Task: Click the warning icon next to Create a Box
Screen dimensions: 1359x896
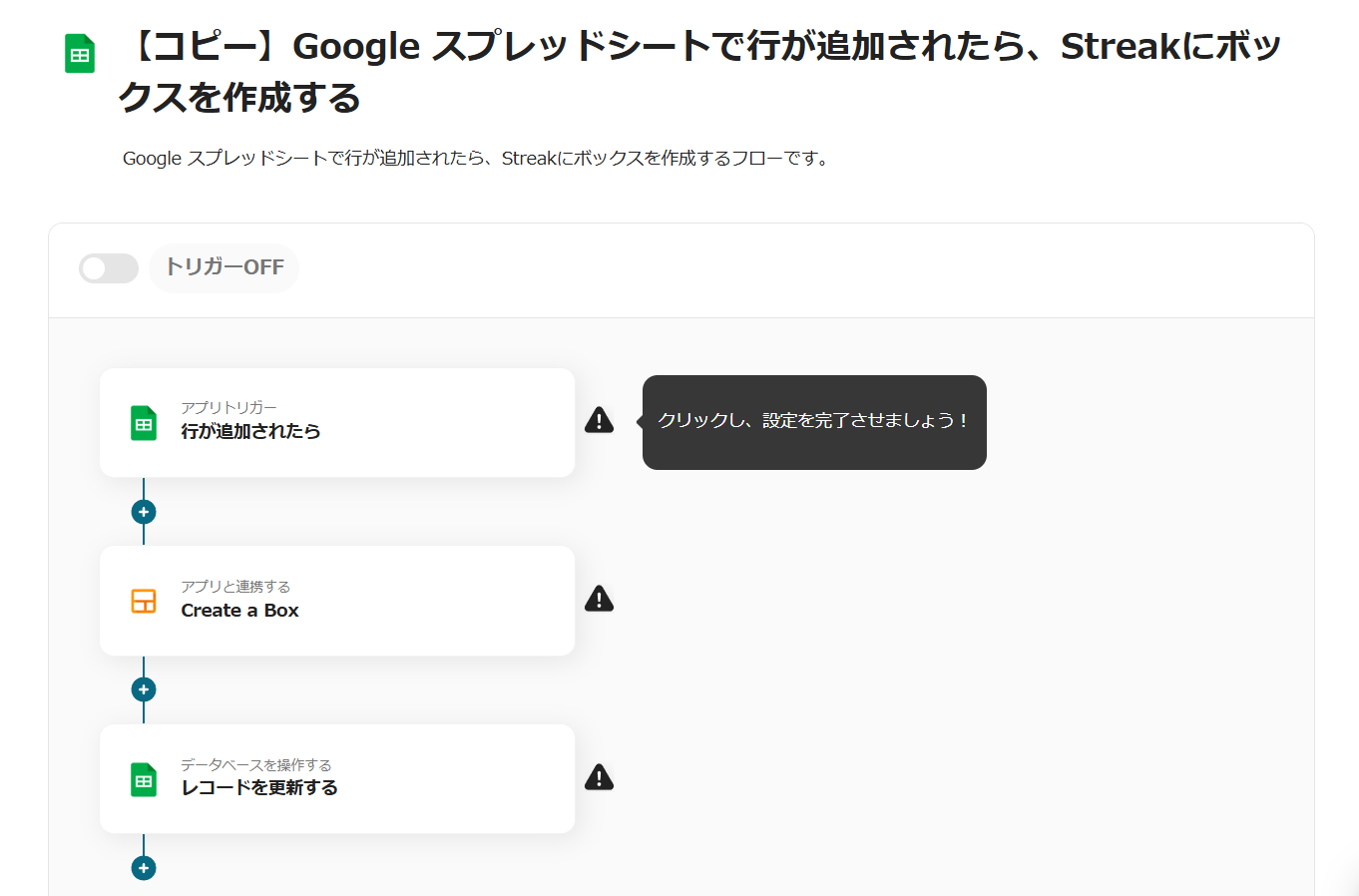Action: pyautogui.click(x=599, y=599)
